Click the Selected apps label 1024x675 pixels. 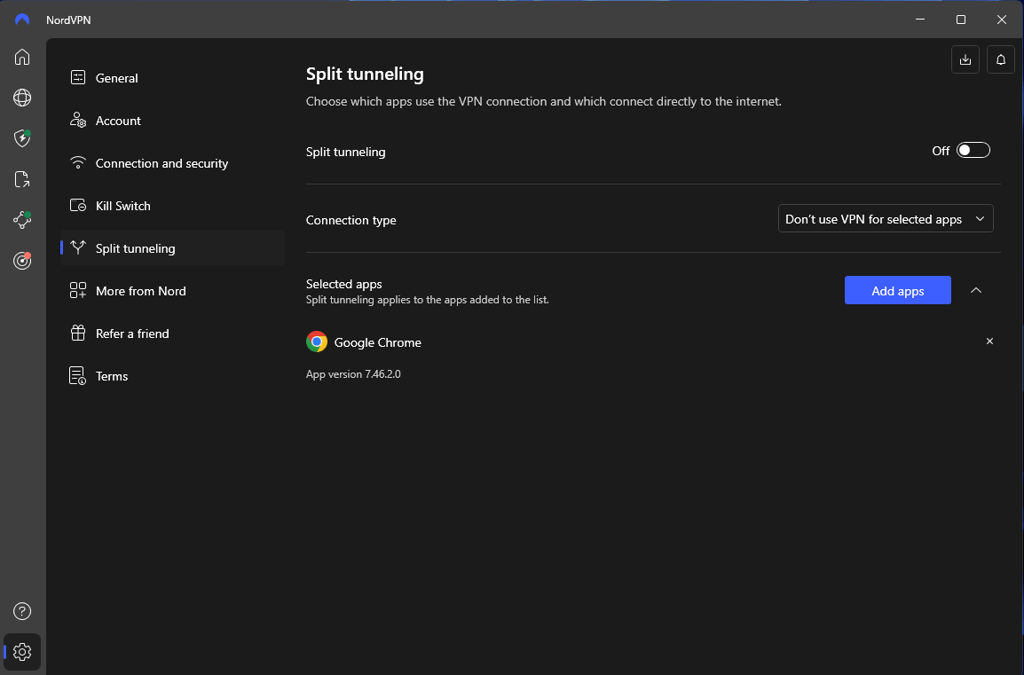tap(344, 284)
